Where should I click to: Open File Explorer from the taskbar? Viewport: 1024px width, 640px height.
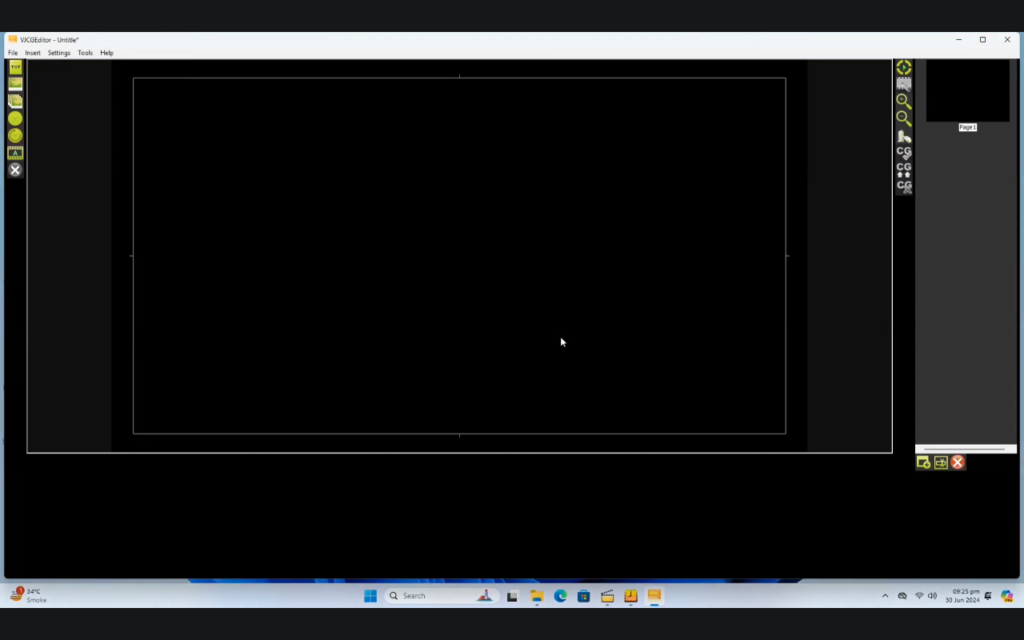tap(537, 596)
